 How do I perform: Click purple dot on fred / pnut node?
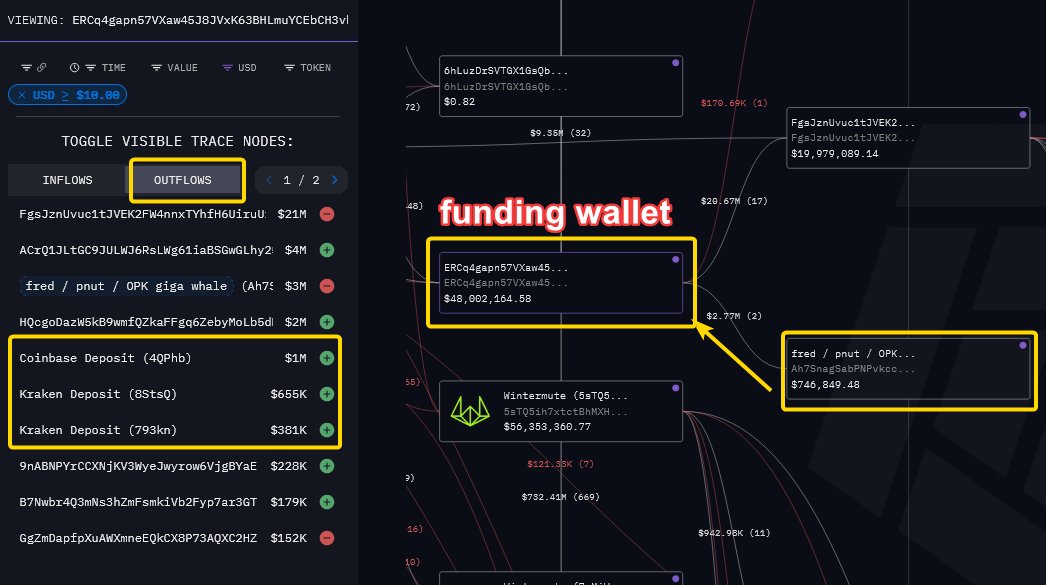click(x=1023, y=346)
